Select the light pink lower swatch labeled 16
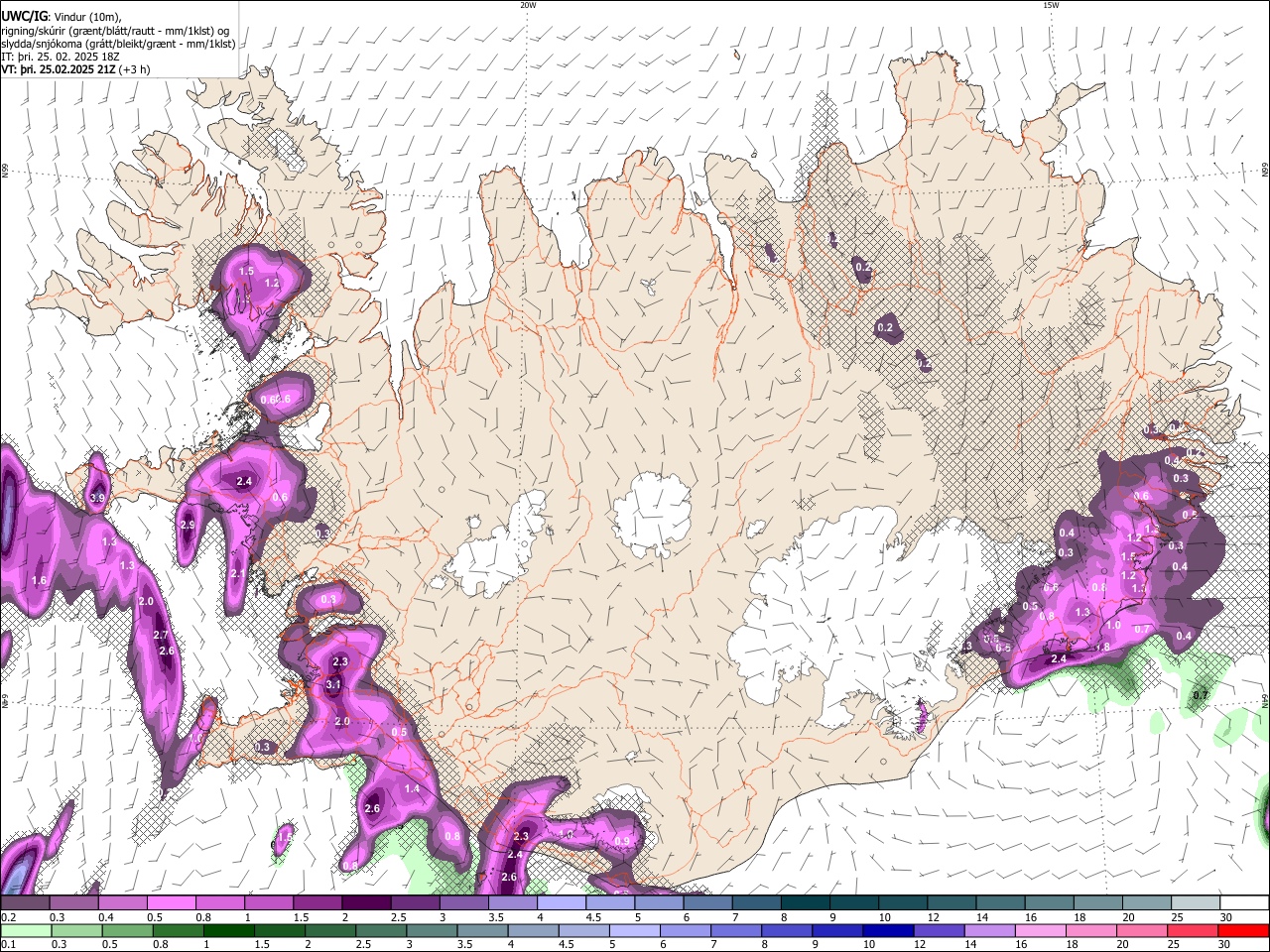The image size is (1270, 952). click(1041, 930)
